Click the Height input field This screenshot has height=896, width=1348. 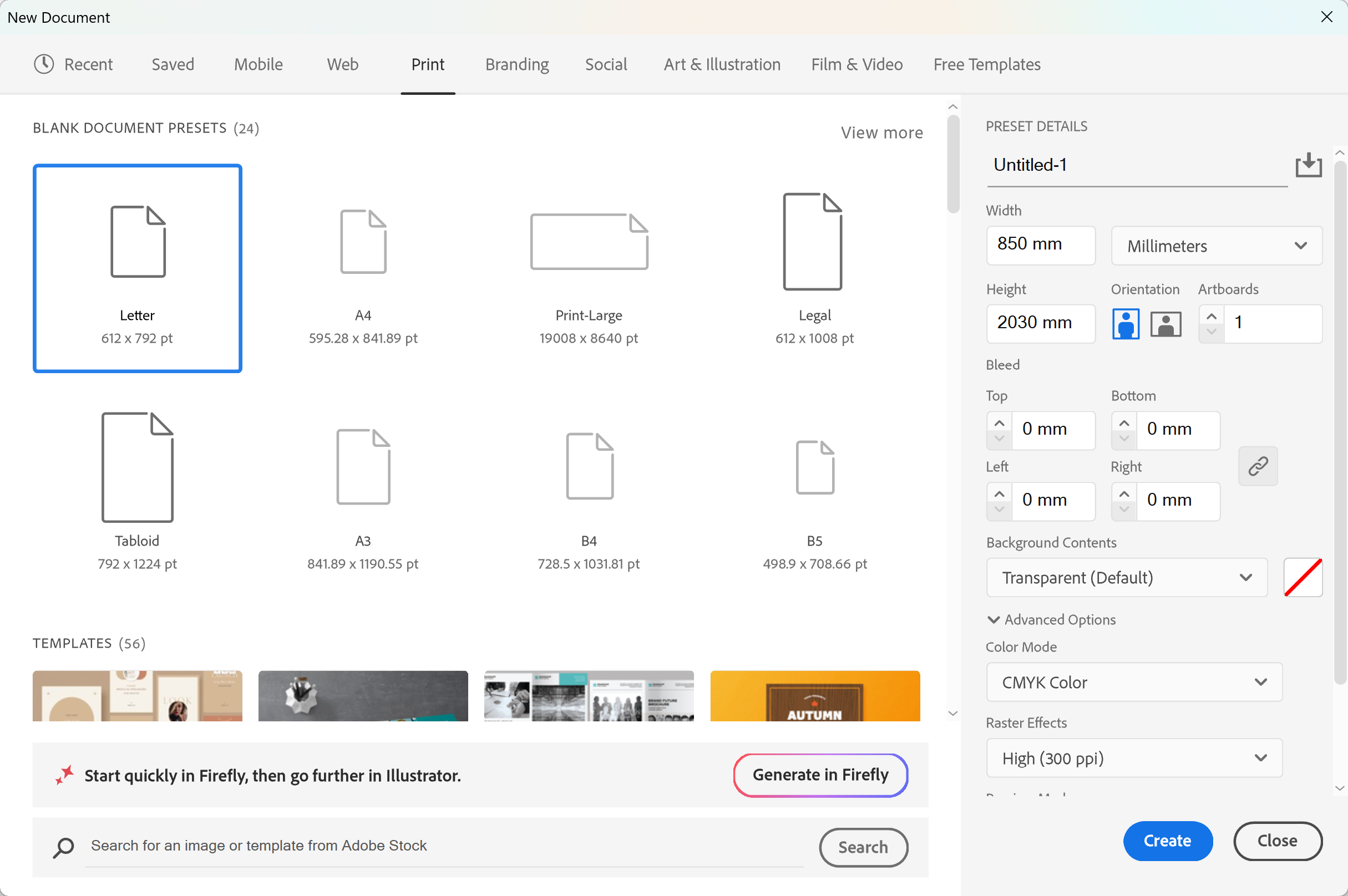tap(1041, 323)
